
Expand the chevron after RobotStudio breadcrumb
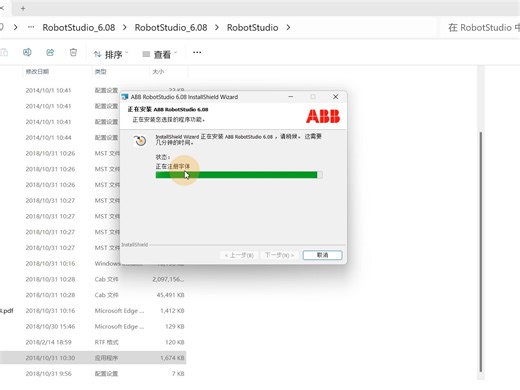coord(288,27)
